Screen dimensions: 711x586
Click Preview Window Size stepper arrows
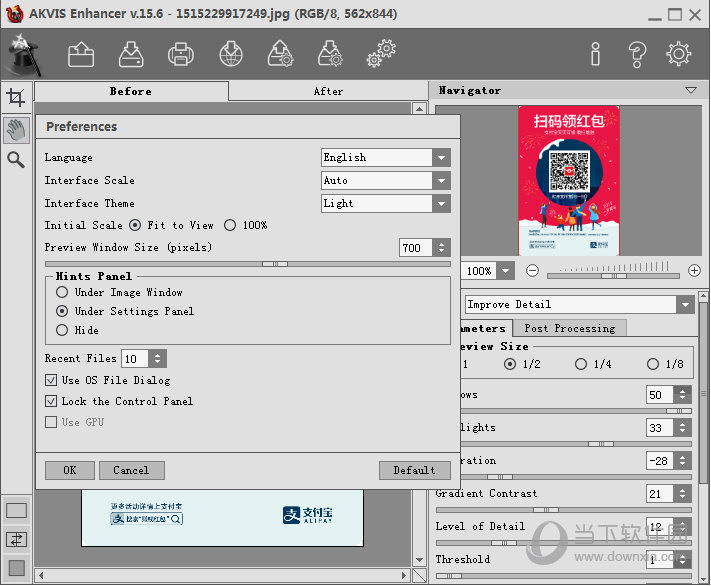tap(441, 248)
